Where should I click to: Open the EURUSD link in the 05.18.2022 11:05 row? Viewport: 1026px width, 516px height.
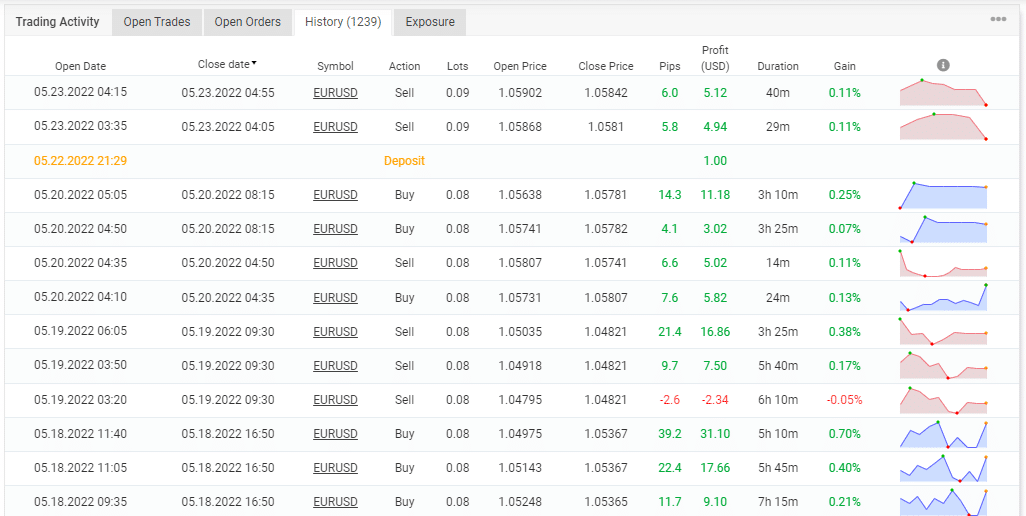click(335, 468)
